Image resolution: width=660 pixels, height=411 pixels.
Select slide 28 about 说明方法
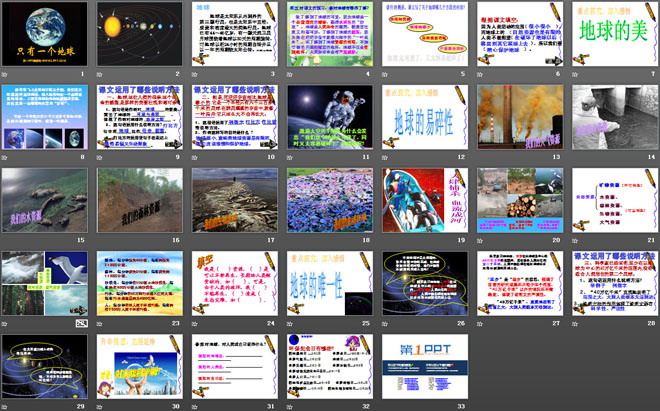(x=615, y=283)
